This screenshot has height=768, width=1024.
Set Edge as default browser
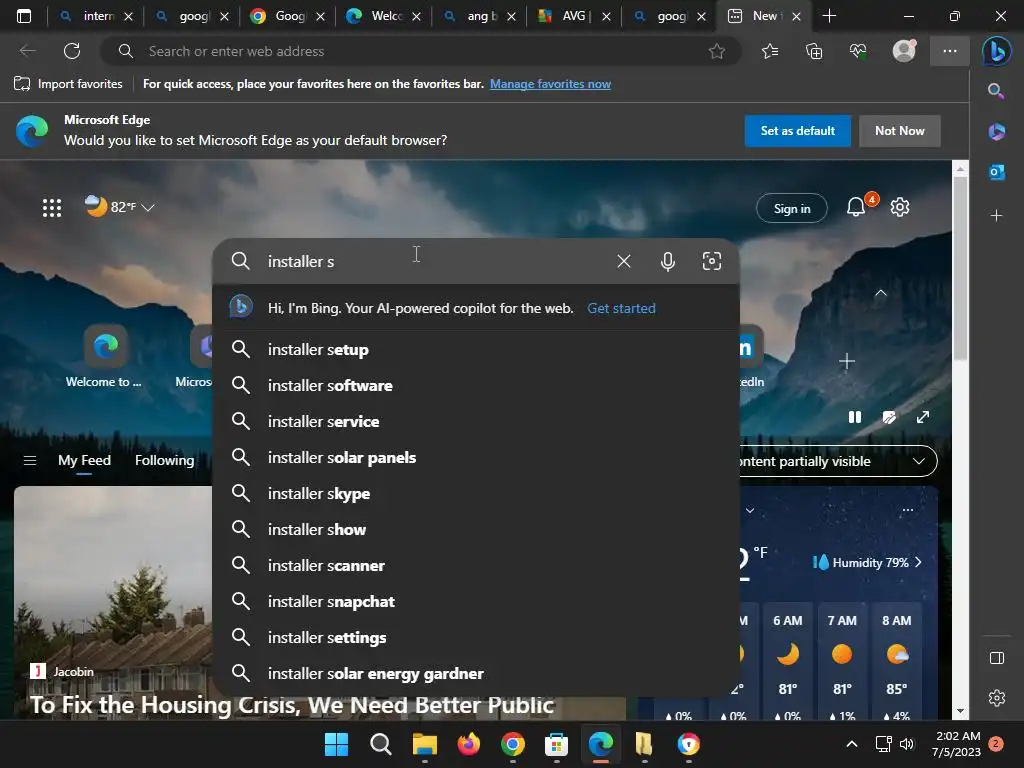tap(797, 131)
